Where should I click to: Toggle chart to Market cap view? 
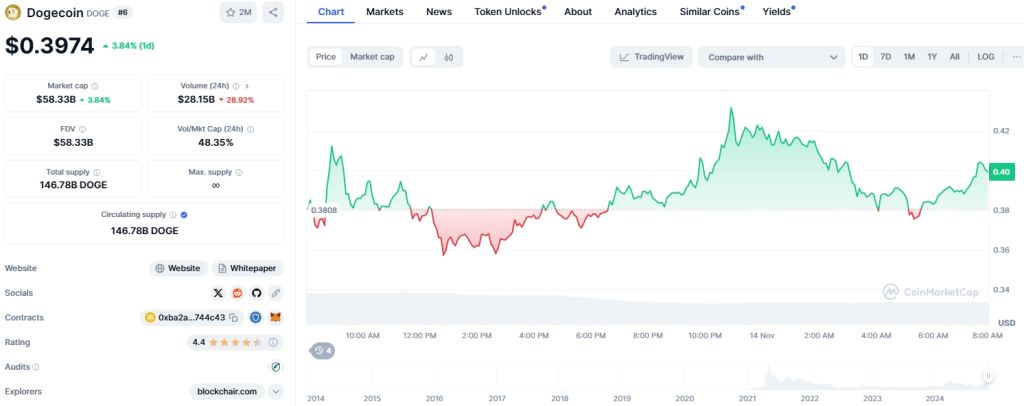pos(372,57)
